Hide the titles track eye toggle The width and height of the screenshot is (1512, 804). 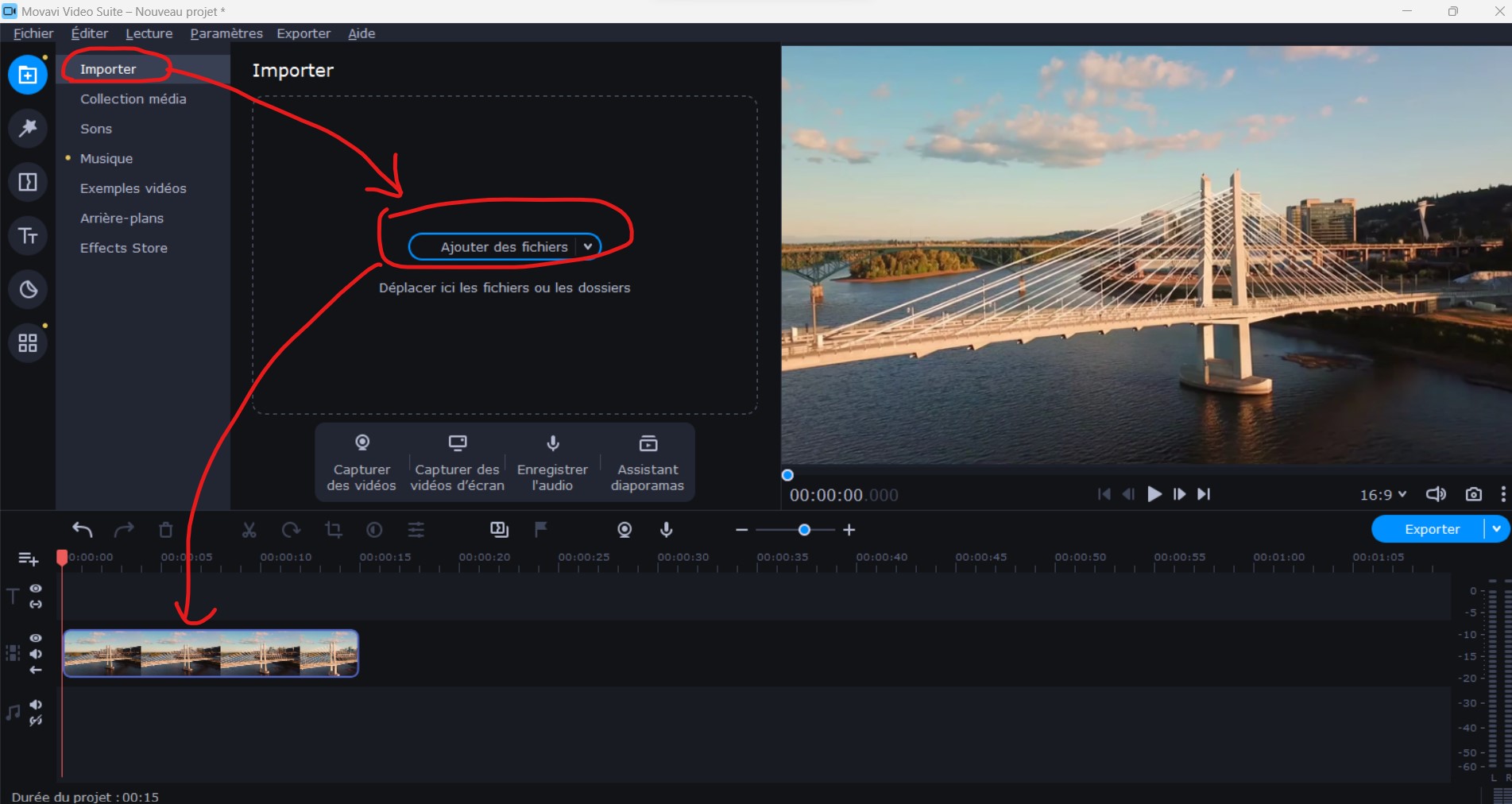coord(36,589)
